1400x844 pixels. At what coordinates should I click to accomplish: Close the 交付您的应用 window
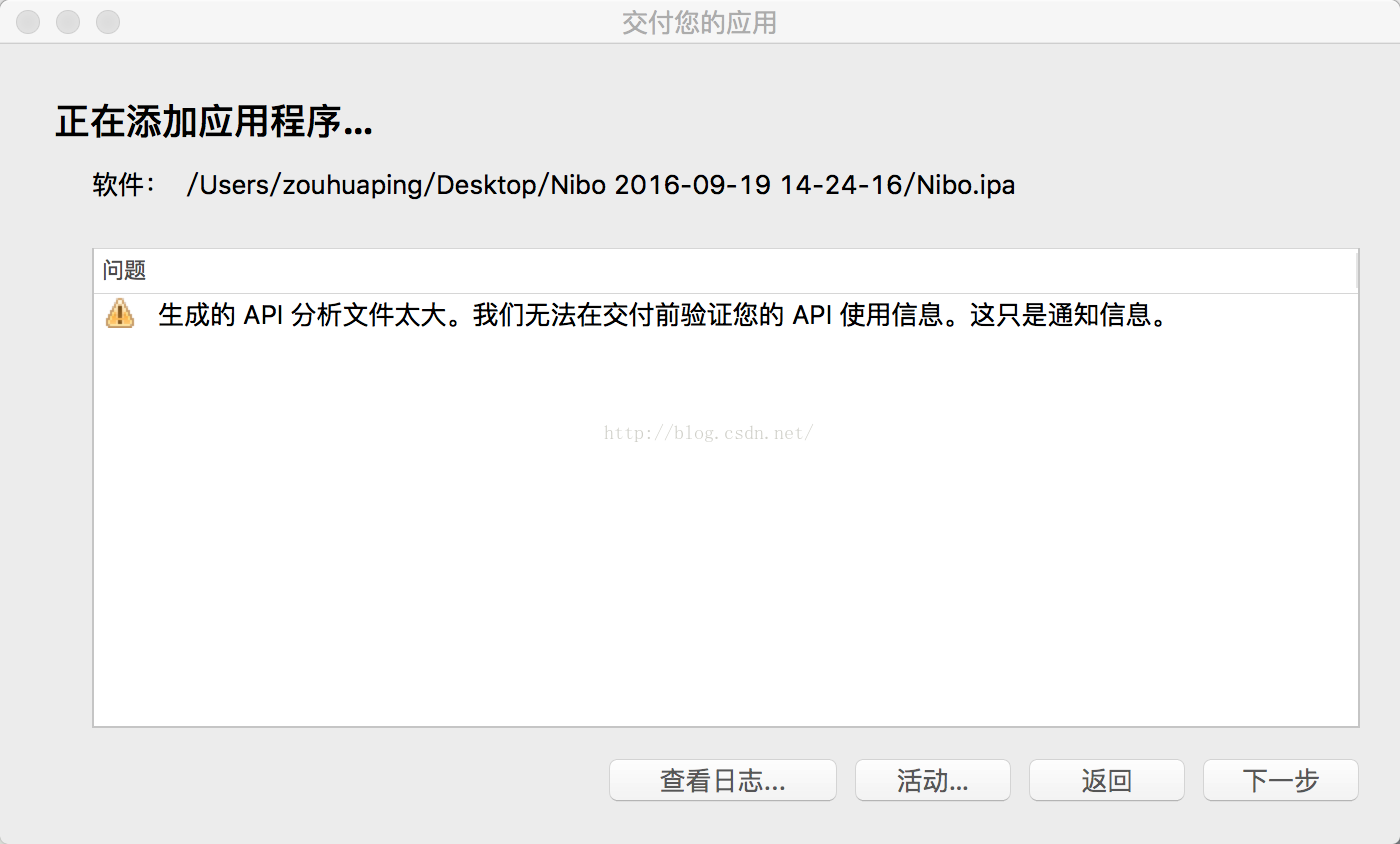click(28, 21)
